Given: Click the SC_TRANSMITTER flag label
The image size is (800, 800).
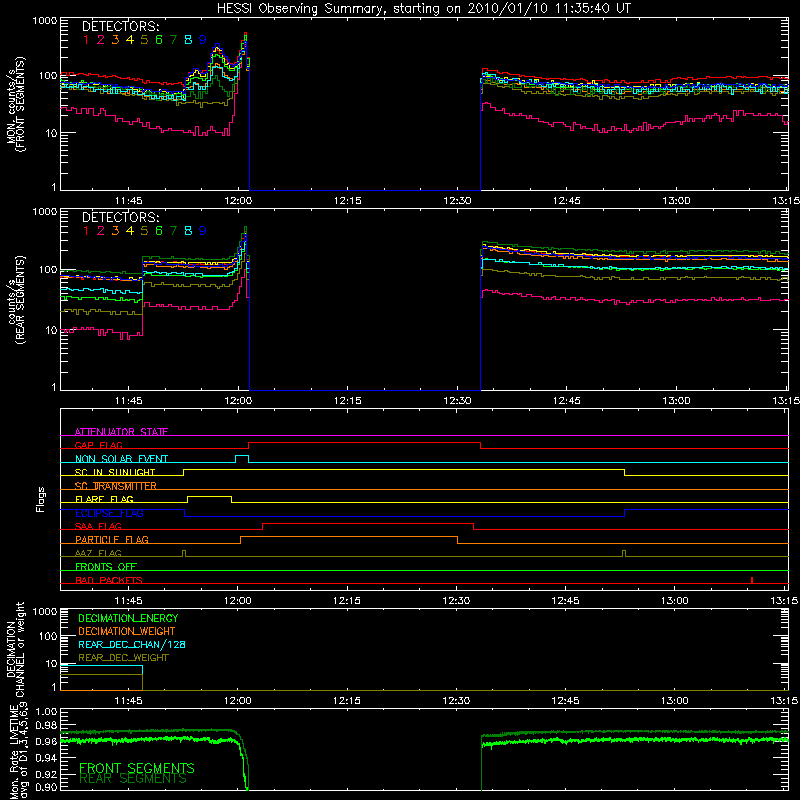Looking at the screenshot, I should (x=116, y=486).
